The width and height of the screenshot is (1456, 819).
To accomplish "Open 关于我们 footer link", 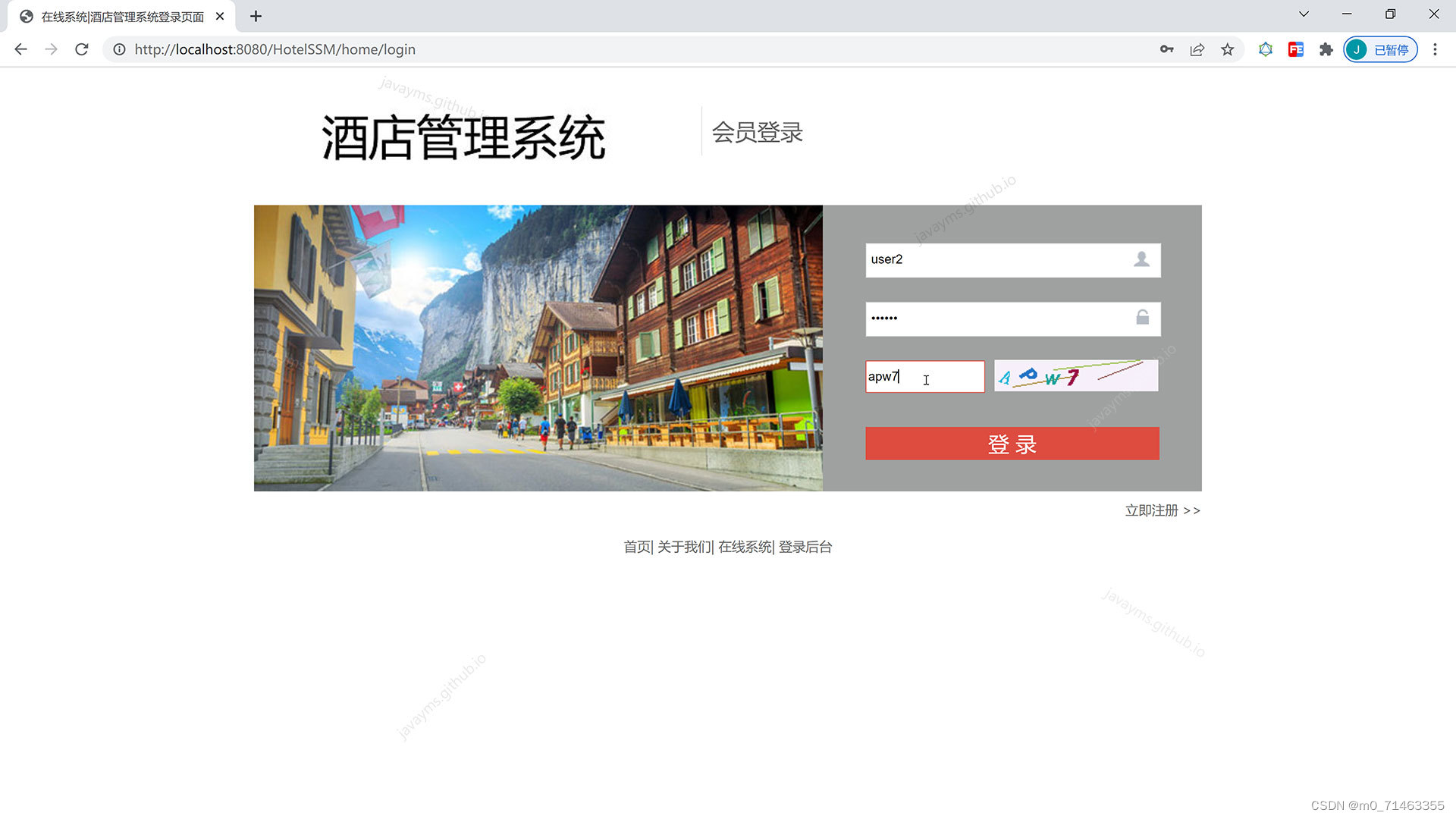I will 683,547.
